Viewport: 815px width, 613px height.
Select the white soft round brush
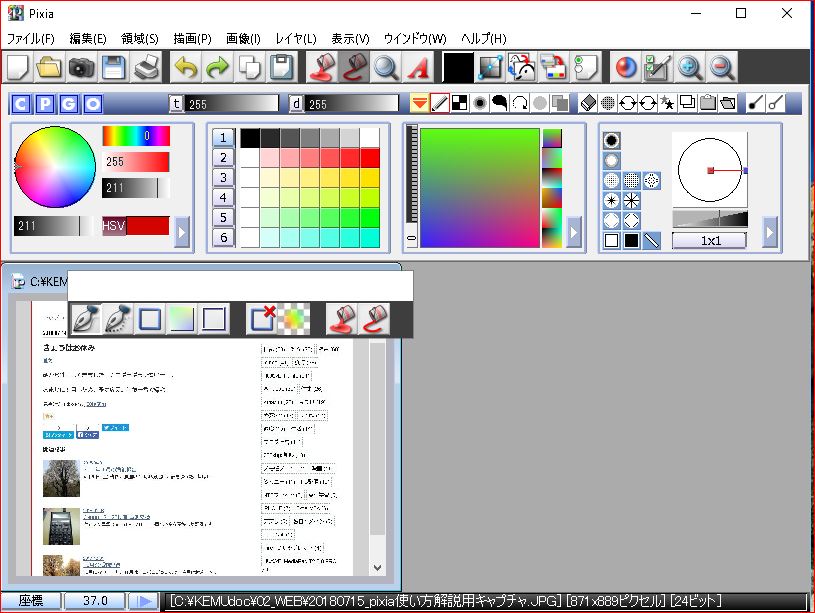click(x=612, y=161)
